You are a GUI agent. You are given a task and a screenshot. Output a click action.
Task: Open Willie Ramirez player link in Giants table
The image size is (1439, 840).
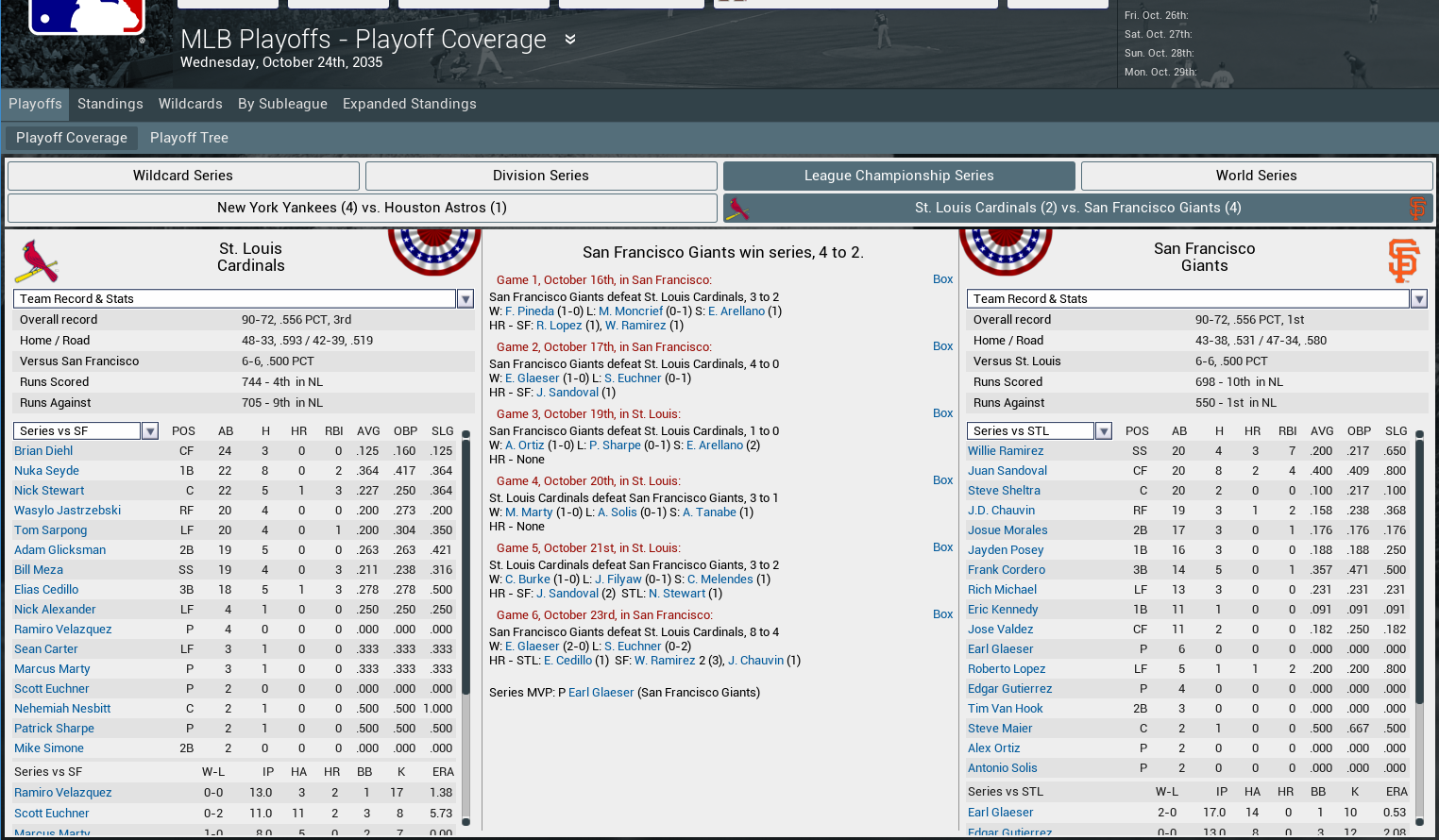1006,451
